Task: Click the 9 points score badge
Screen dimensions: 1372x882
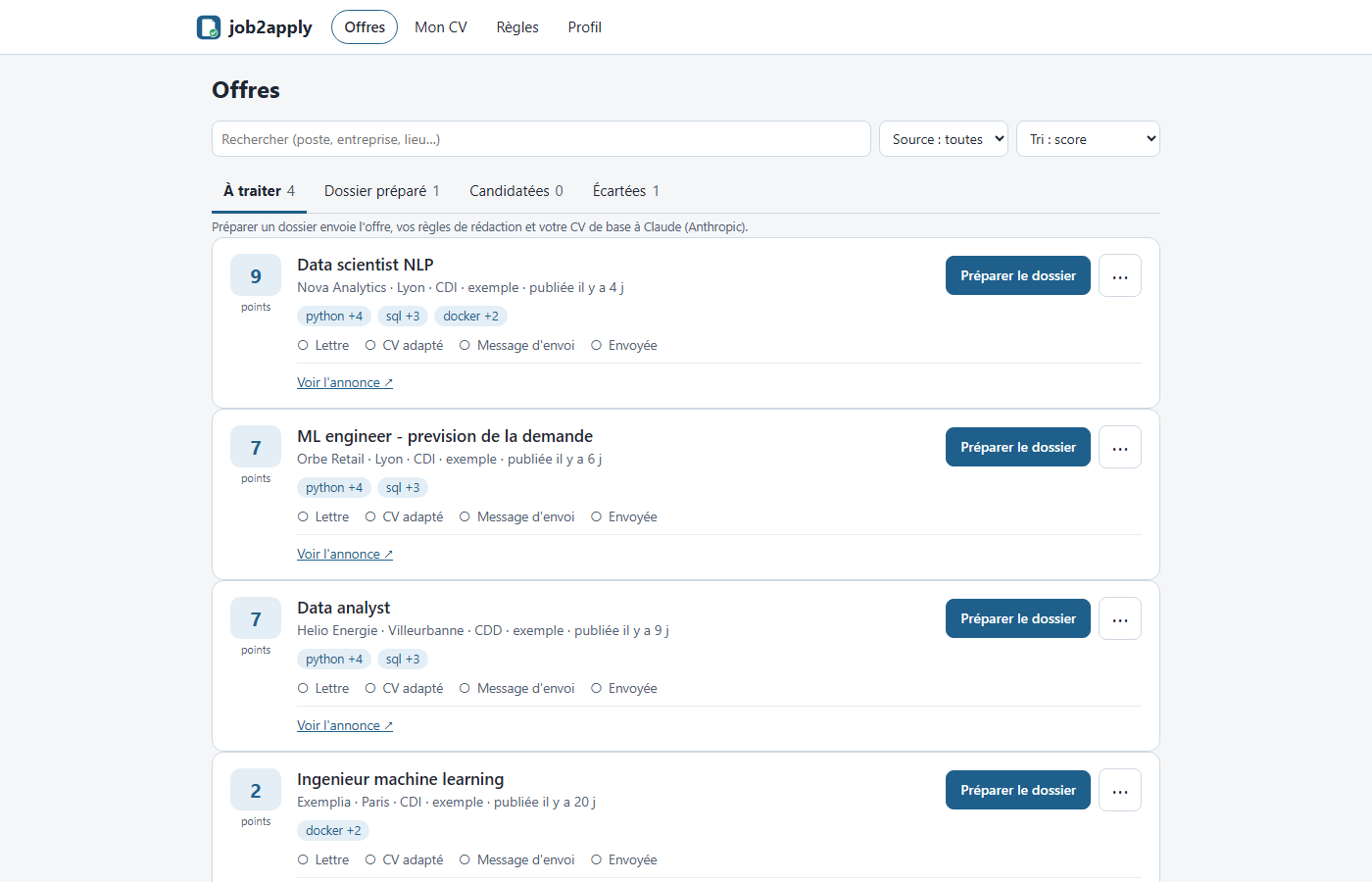Action: click(x=256, y=275)
